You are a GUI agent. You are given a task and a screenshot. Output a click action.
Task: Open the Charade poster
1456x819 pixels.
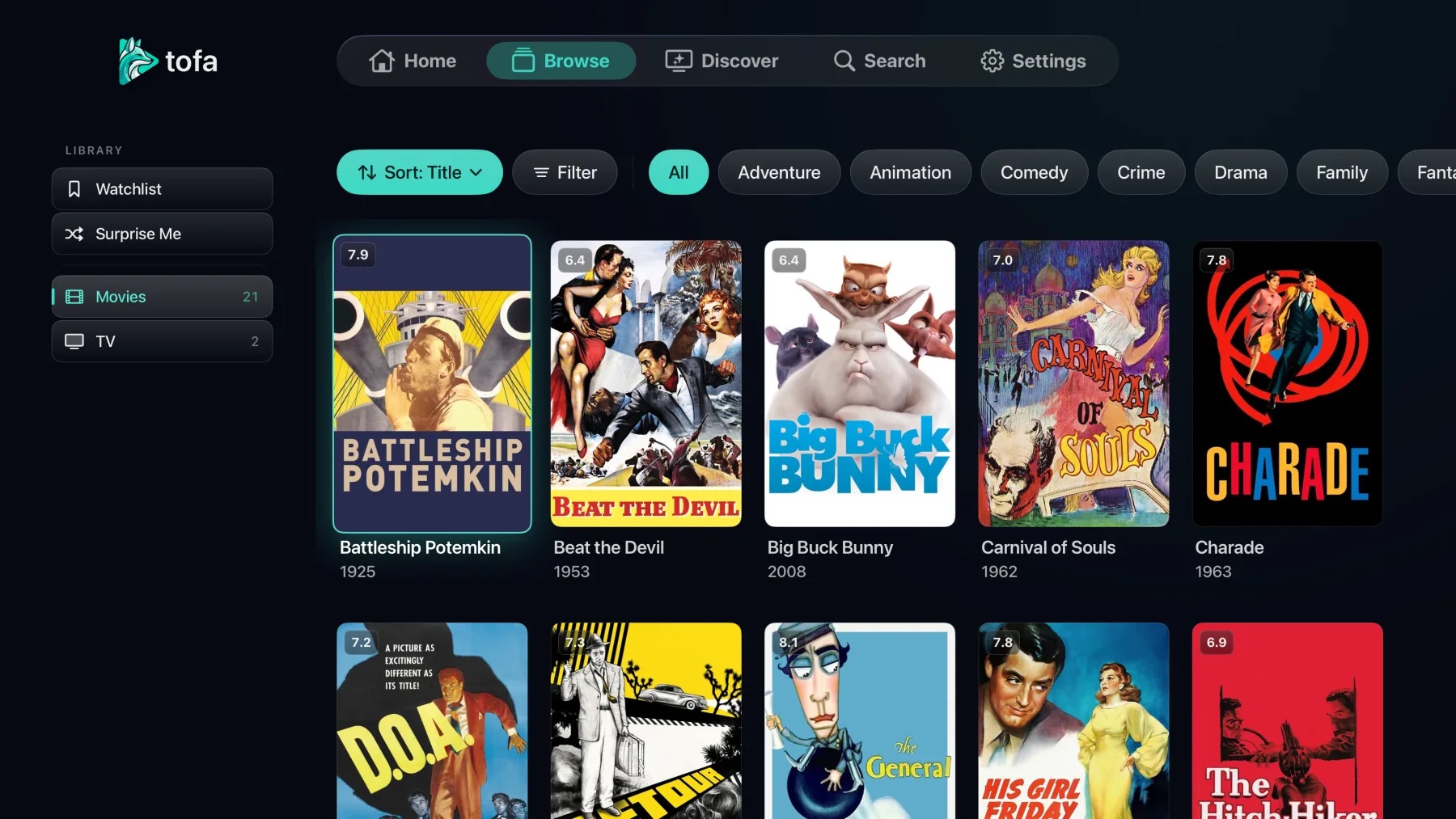(1288, 383)
